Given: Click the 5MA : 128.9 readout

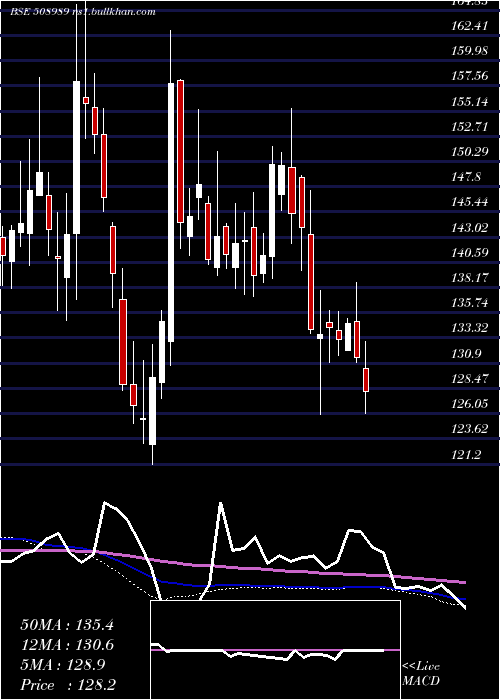Looking at the screenshot, I should point(63,665).
